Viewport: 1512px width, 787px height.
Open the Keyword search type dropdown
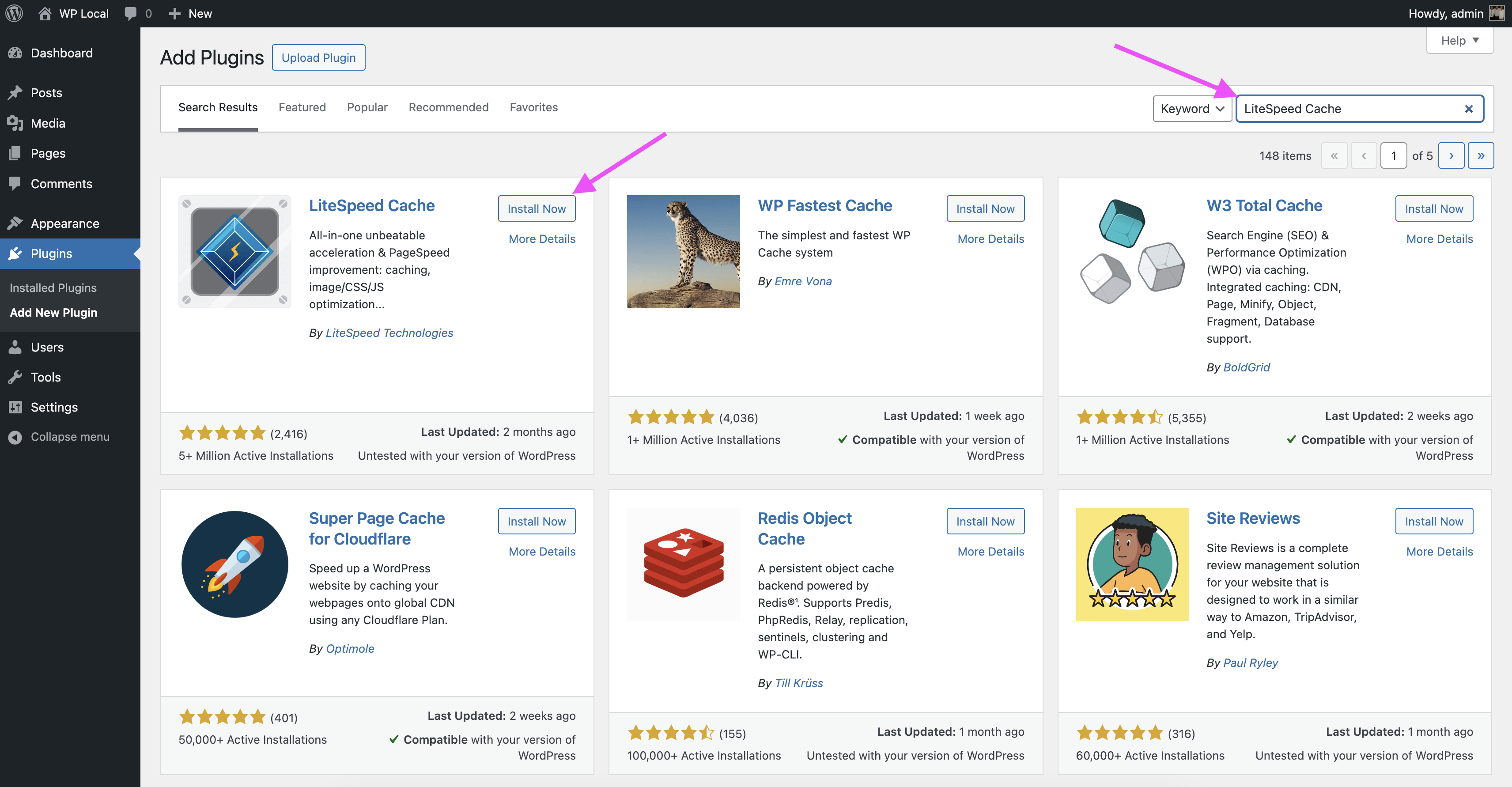click(1191, 109)
